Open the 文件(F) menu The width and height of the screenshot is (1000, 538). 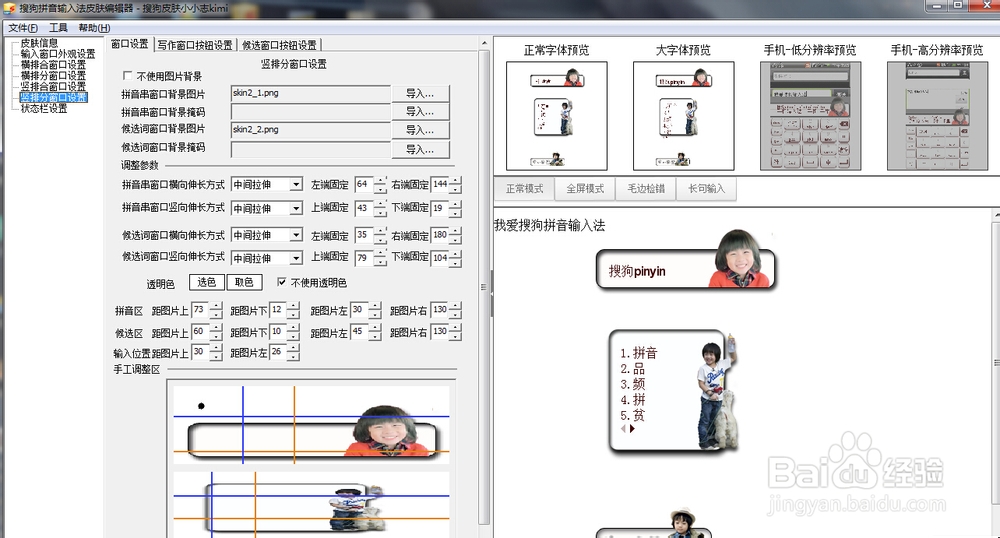(23, 28)
